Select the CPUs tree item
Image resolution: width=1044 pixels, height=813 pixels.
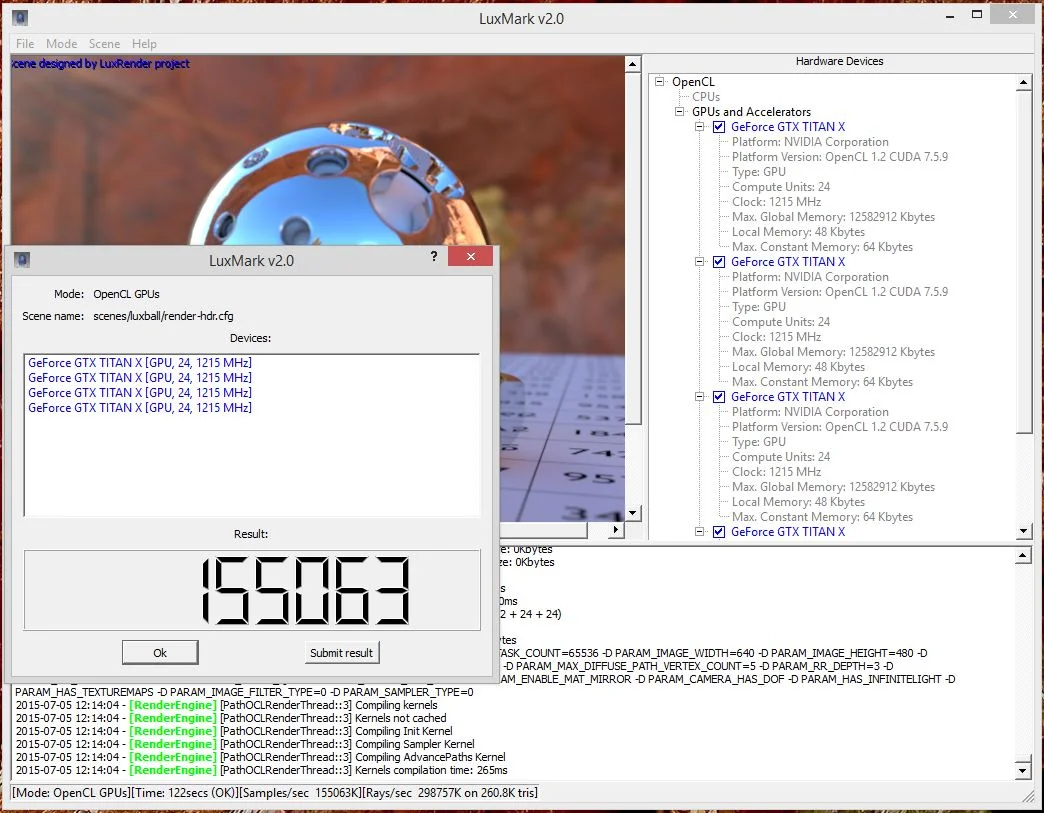[706, 97]
